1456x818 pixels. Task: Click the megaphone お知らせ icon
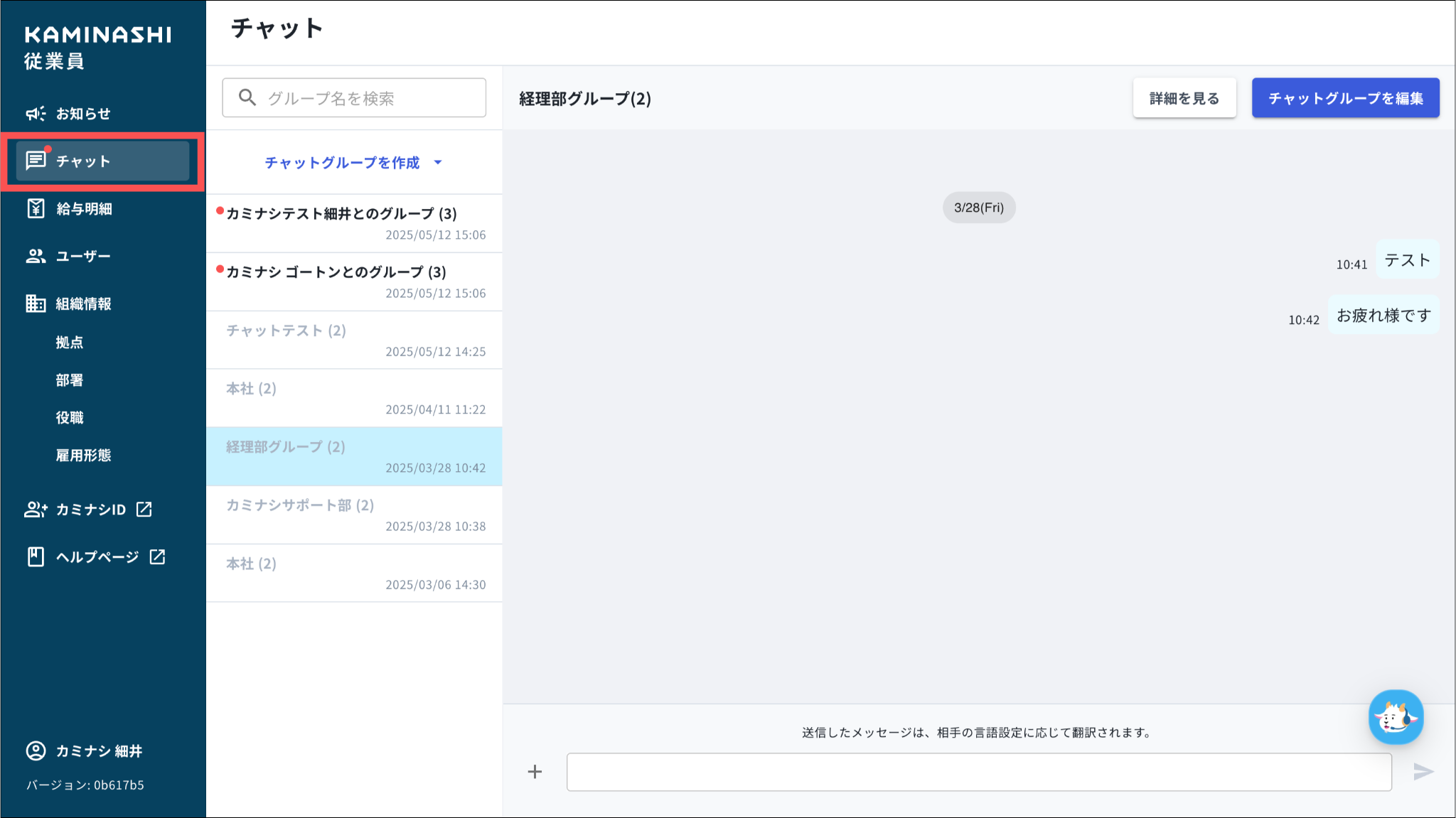point(36,114)
